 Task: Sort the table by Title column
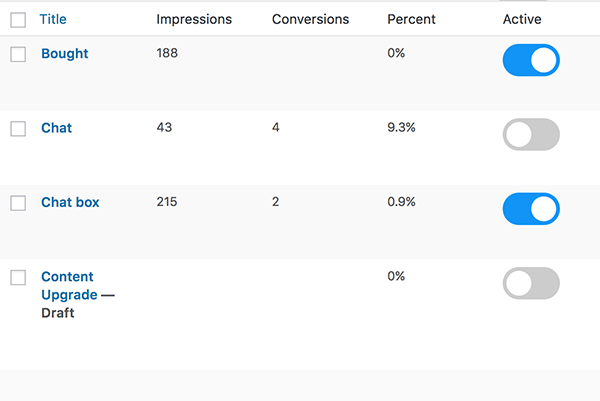pos(53,19)
